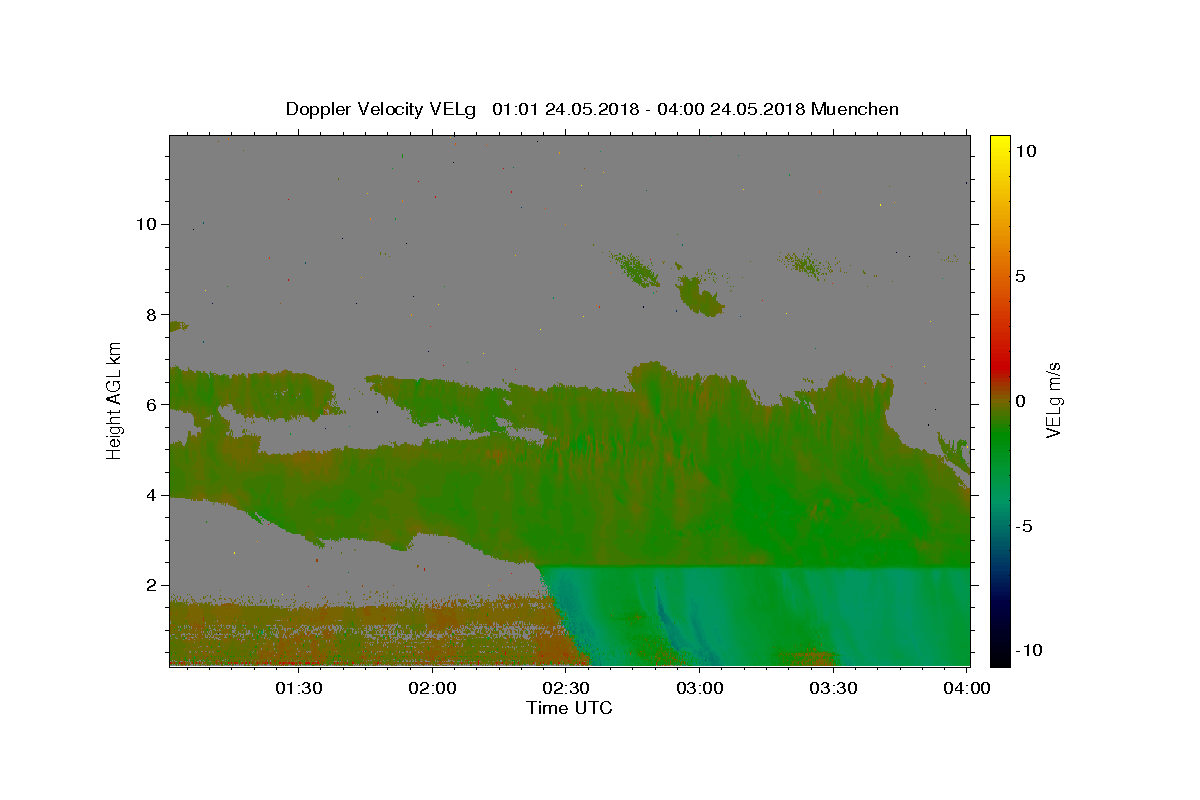Click the 'Muenchen' word in the title
Viewport: 1200px width, 800px height.
(855, 109)
